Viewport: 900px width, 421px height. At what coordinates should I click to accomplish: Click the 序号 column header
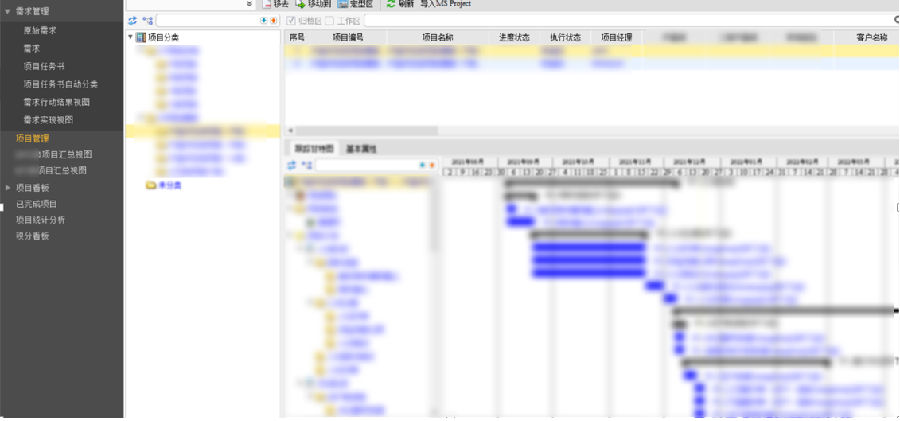(x=297, y=37)
